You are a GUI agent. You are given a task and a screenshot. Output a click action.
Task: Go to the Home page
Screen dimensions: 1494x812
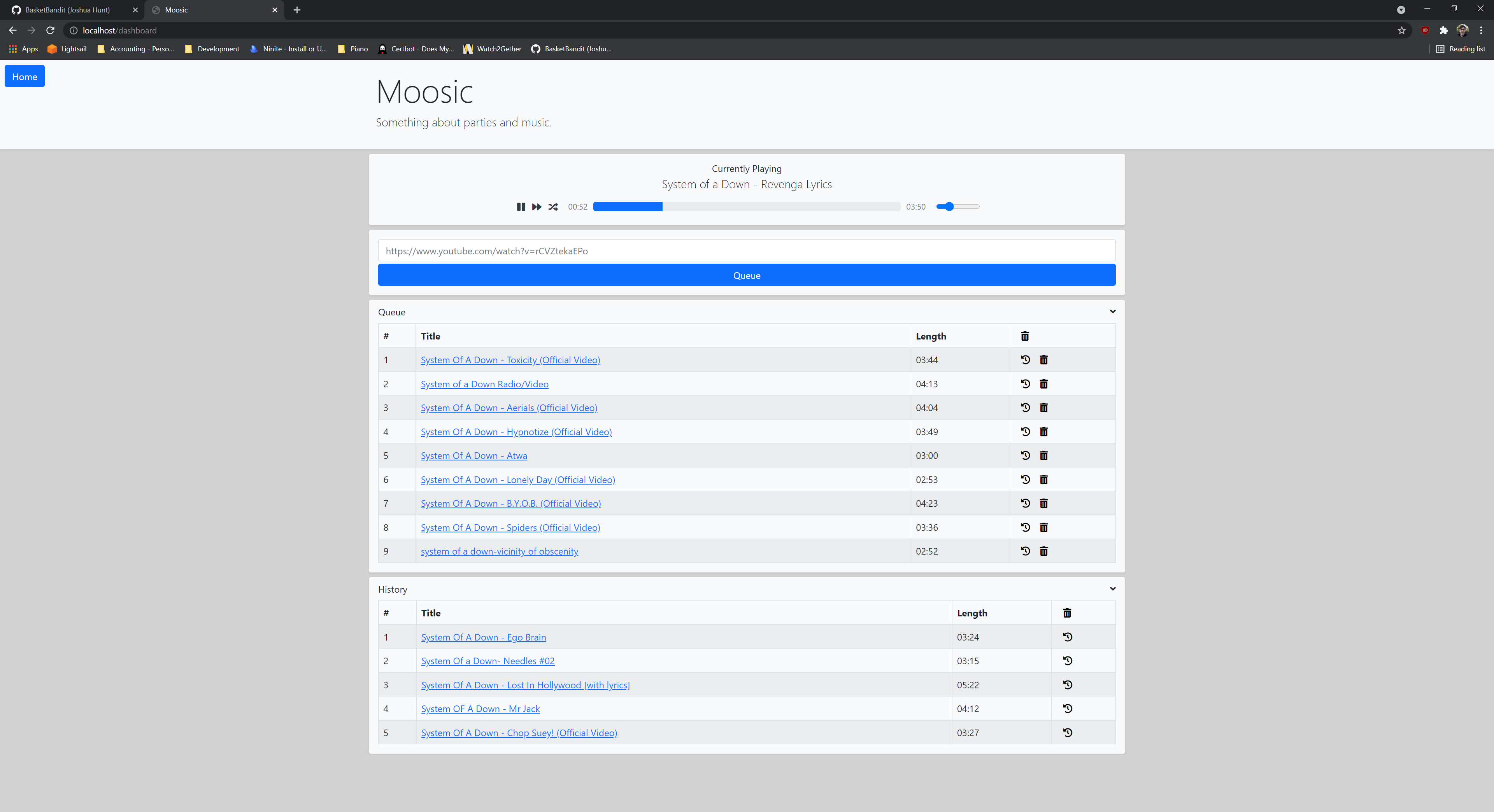point(25,77)
